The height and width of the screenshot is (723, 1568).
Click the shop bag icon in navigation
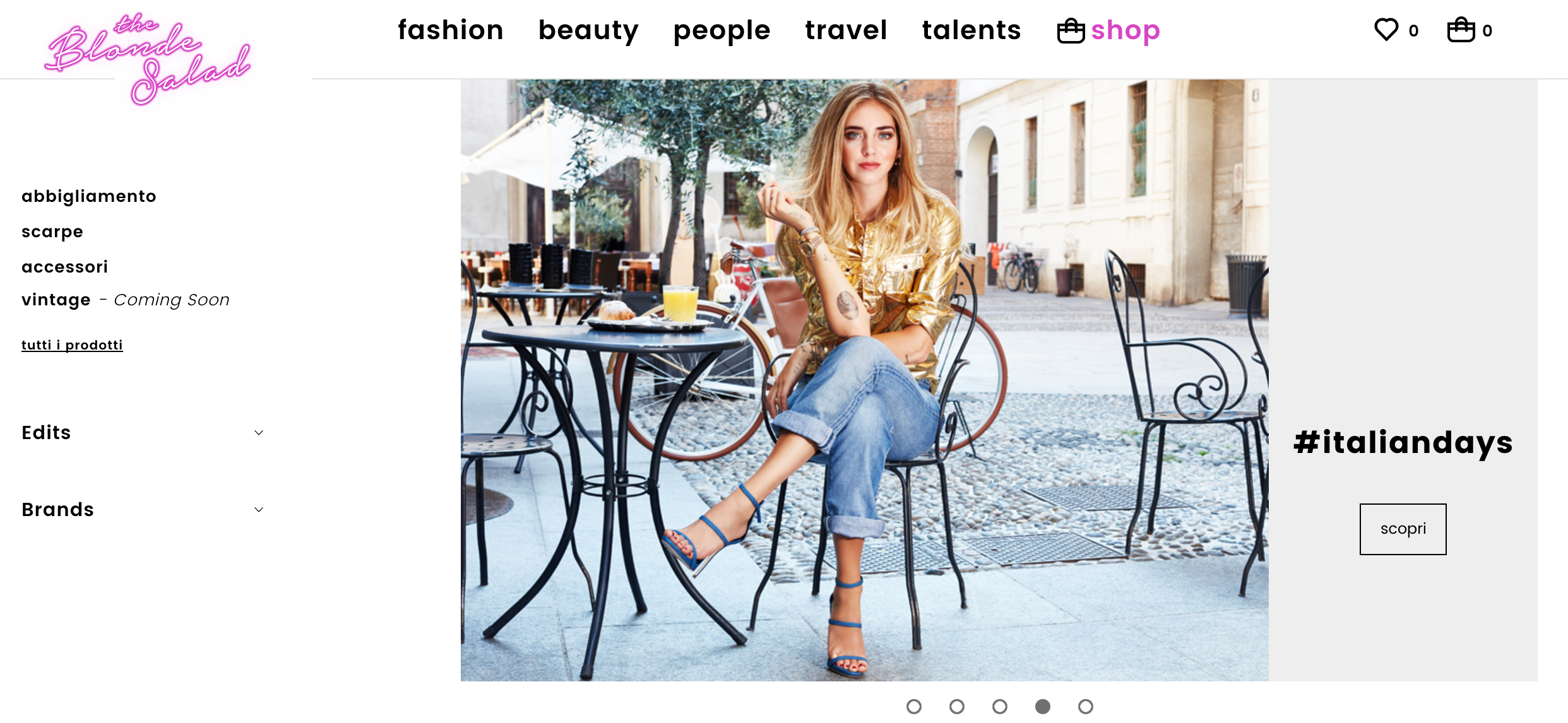(1071, 31)
